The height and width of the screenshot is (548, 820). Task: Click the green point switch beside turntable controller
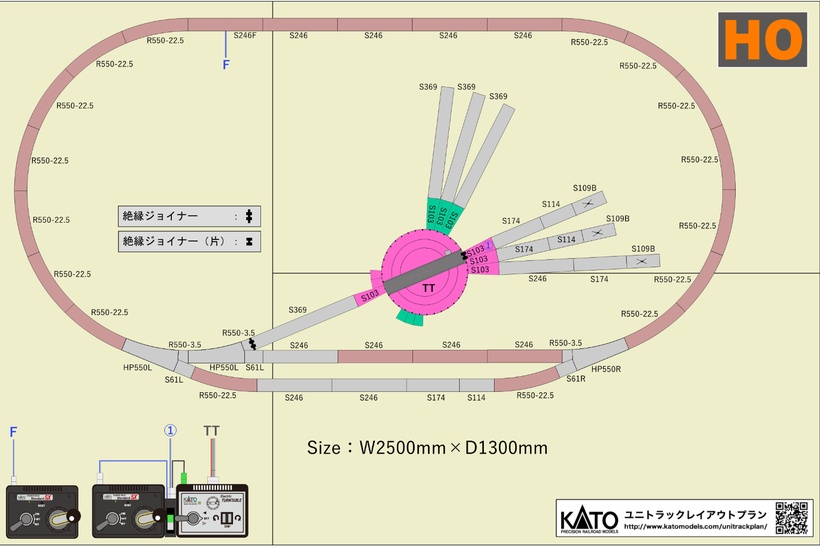pos(171,519)
